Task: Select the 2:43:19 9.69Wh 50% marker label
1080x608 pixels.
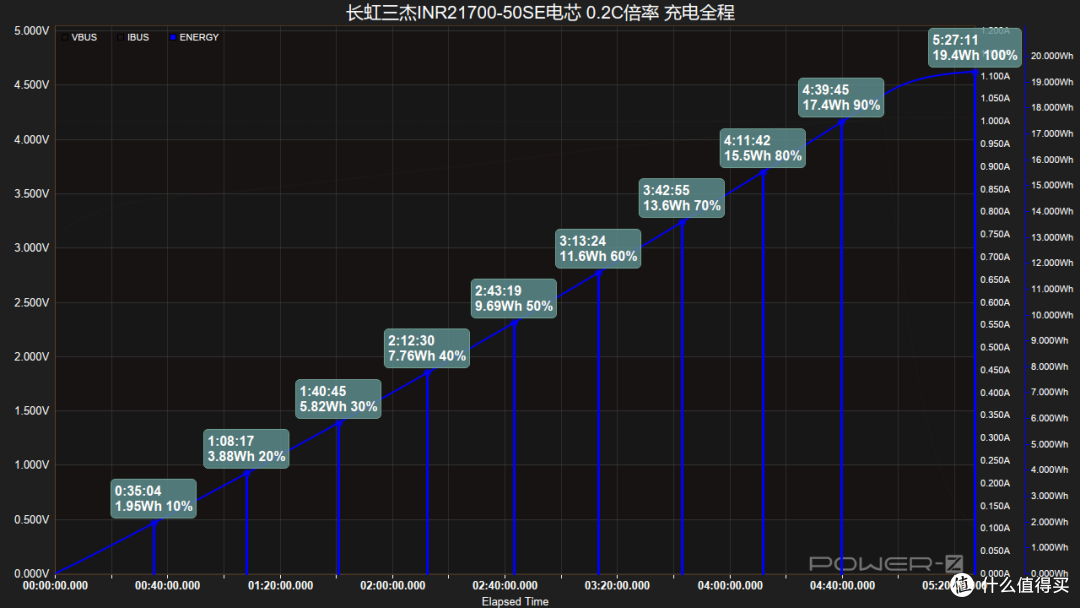Action: tap(514, 298)
